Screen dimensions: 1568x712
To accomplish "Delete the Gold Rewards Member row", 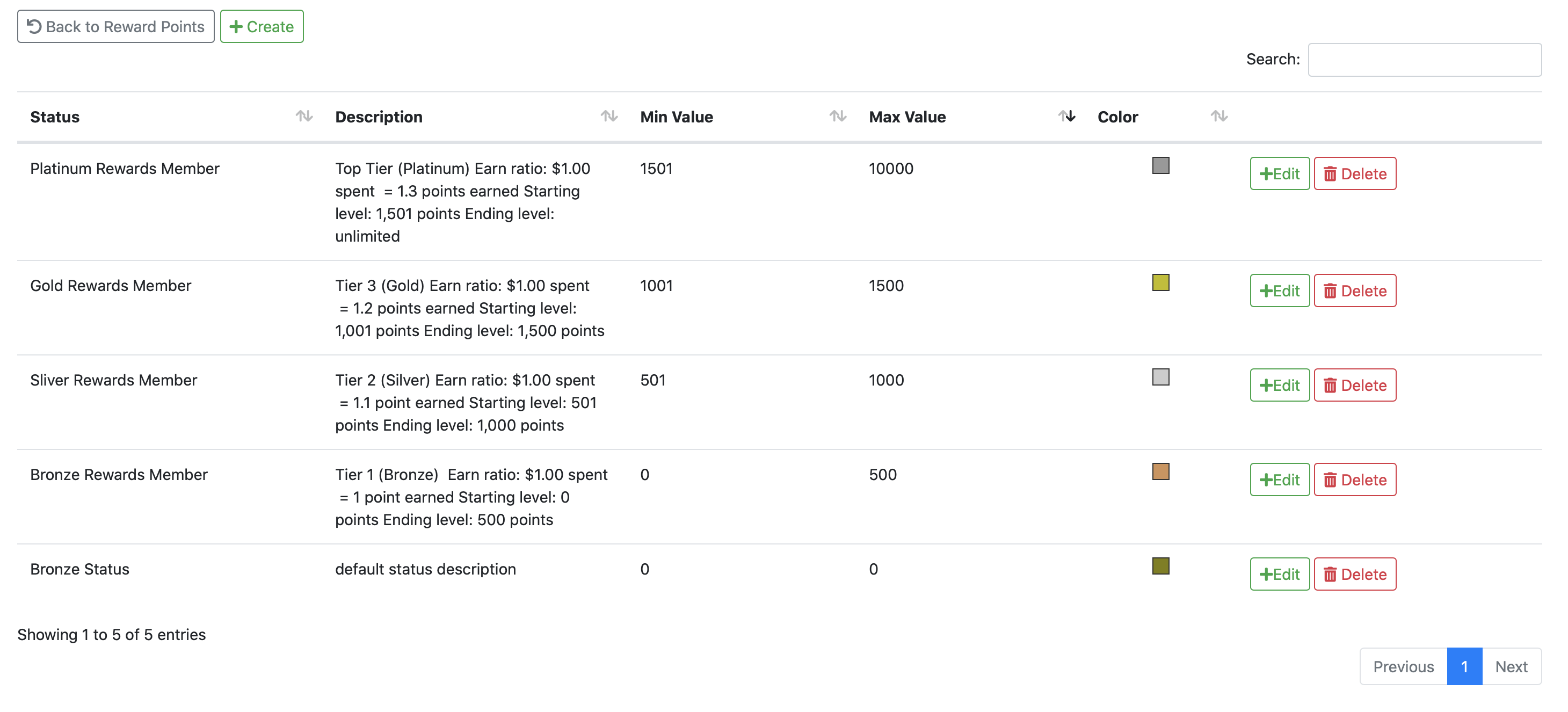I will (x=1354, y=291).
